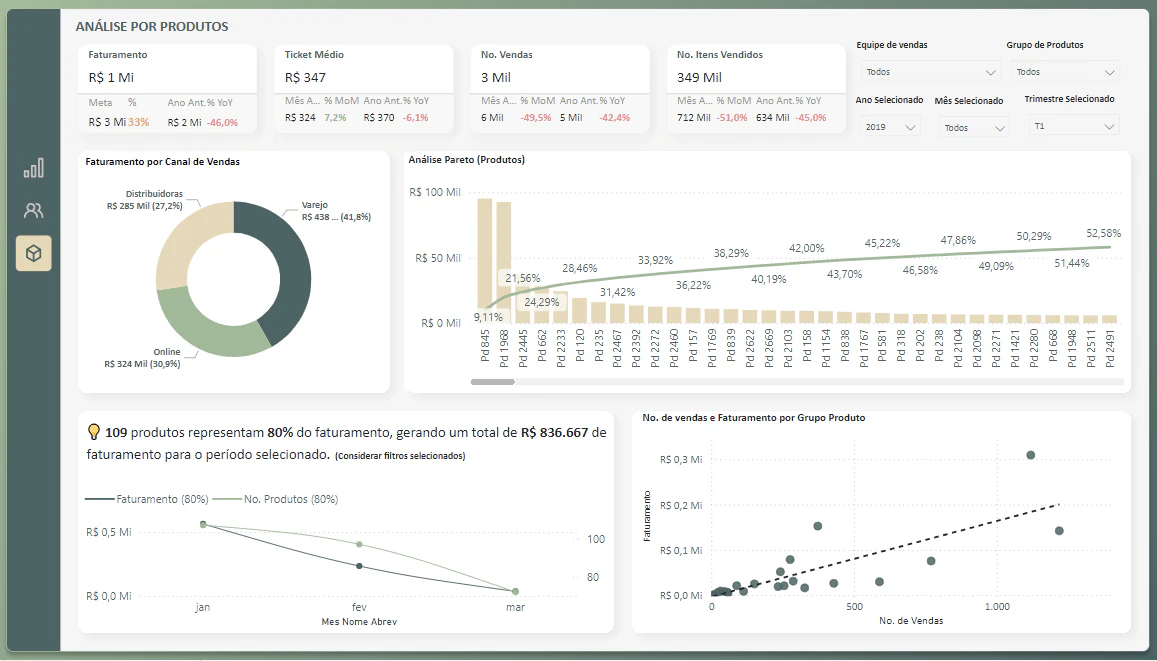Click the lightbulb insight icon

point(94,432)
